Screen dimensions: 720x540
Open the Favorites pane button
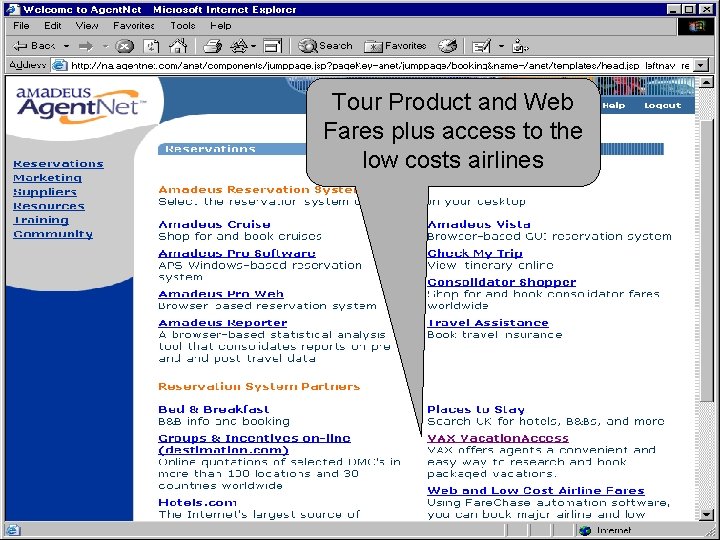pyautogui.click(x=395, y=46)
